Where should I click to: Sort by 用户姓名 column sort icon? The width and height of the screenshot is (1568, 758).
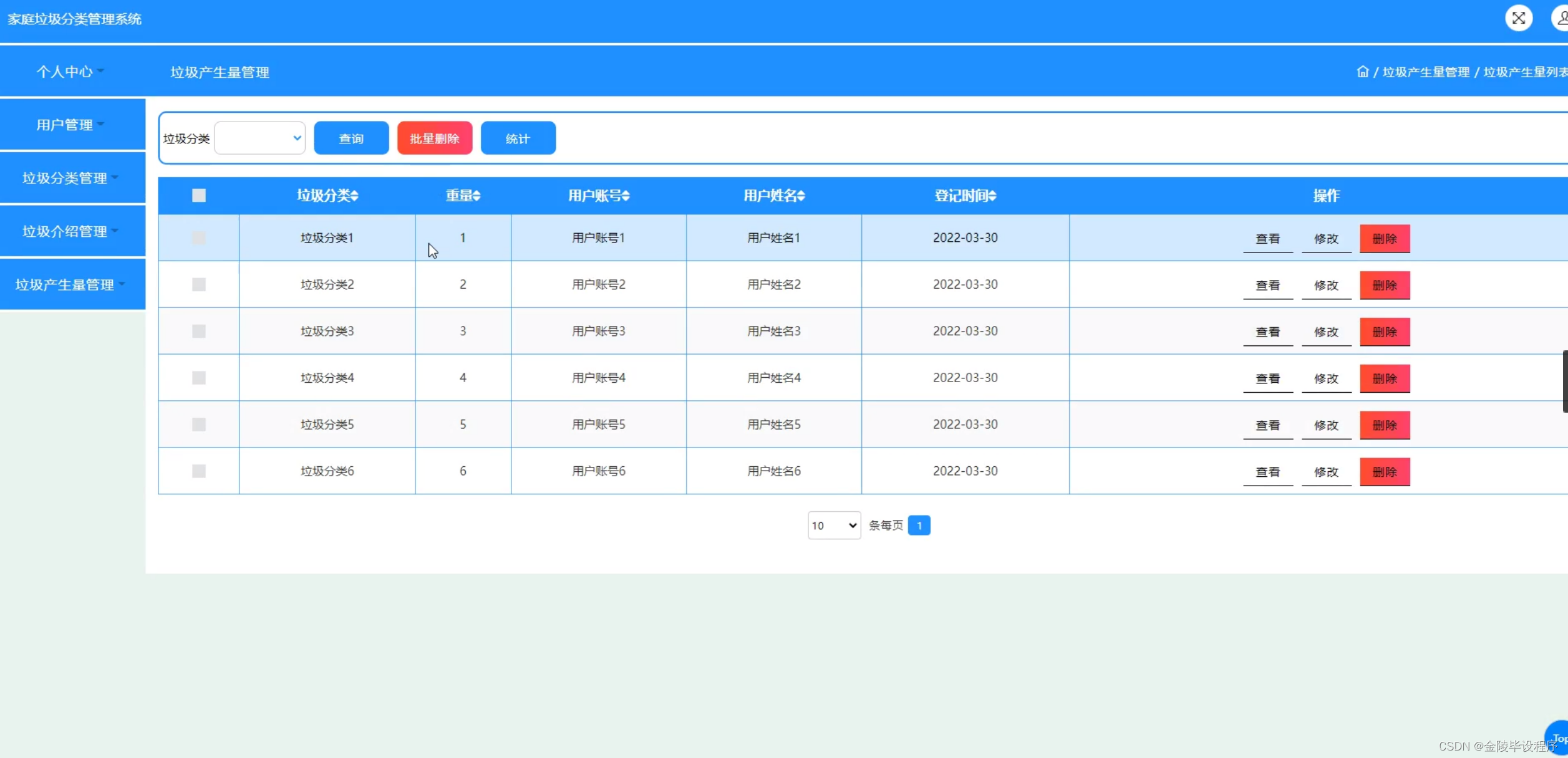(x=801, y=196)
